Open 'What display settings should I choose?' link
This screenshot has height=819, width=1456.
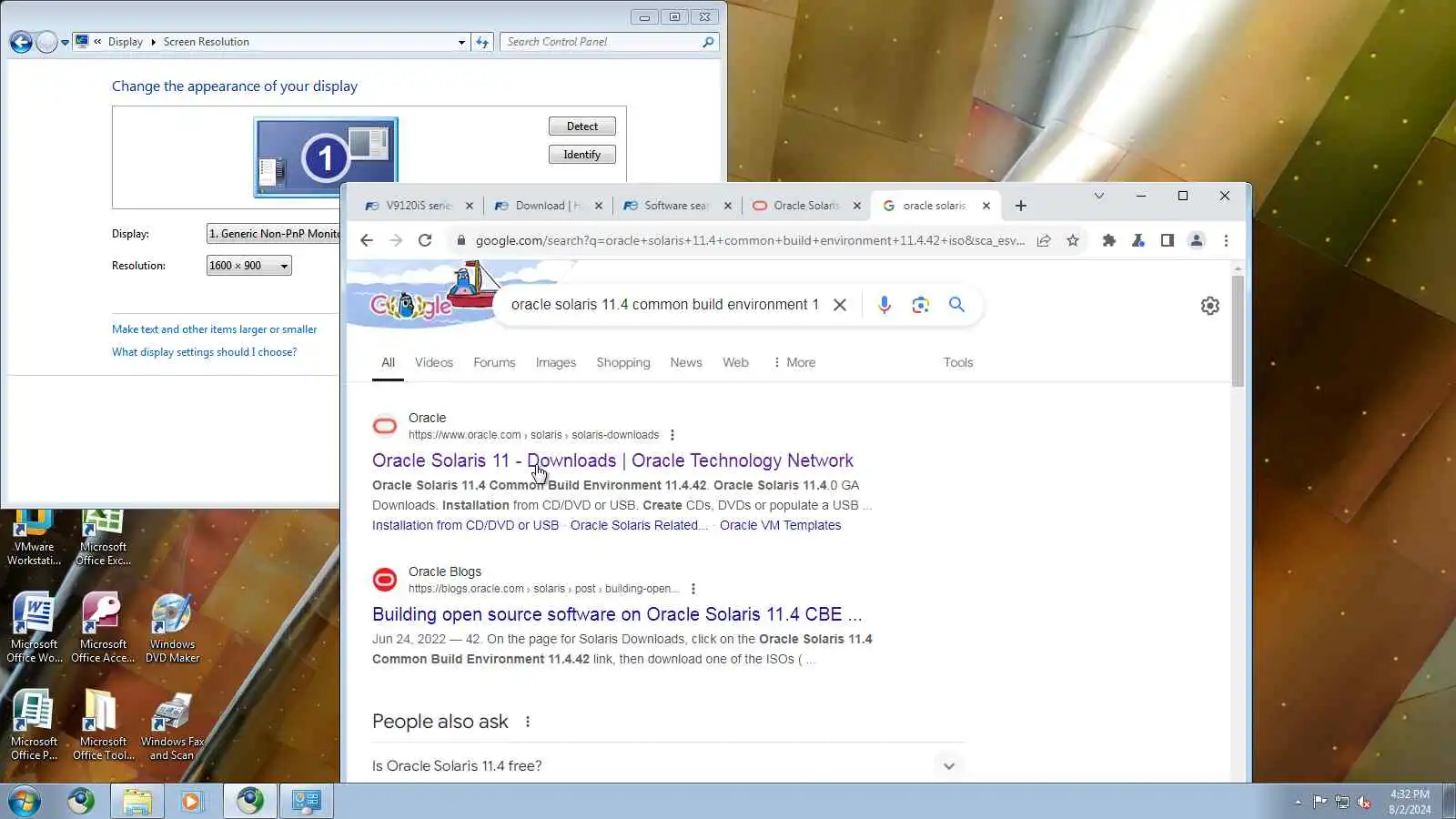pos(204,352)
